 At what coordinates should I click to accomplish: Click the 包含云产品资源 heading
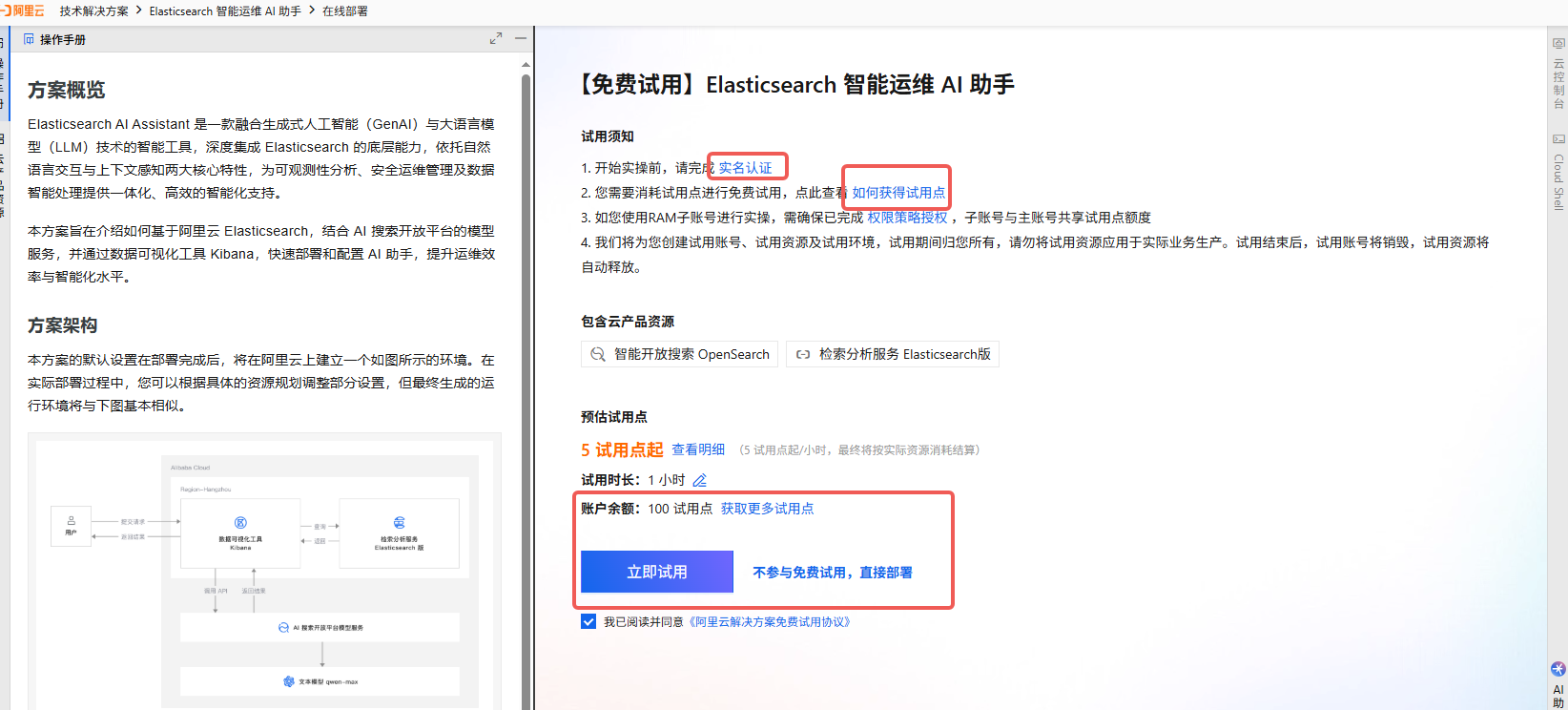point(628,322)
